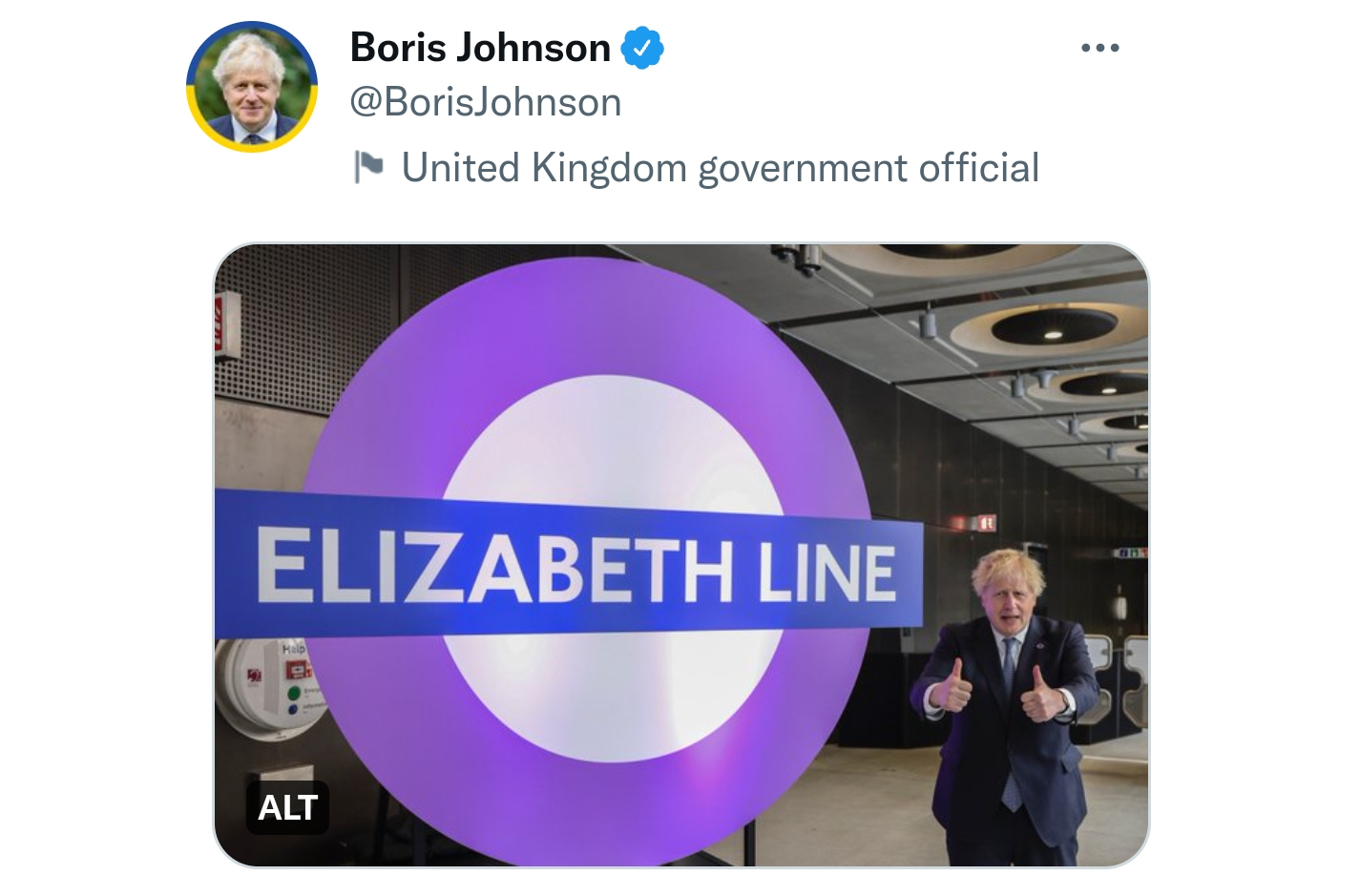Show the image description via ALT badge
Image resolution: width=1360 pixels, height=896 pixels.
287,807
